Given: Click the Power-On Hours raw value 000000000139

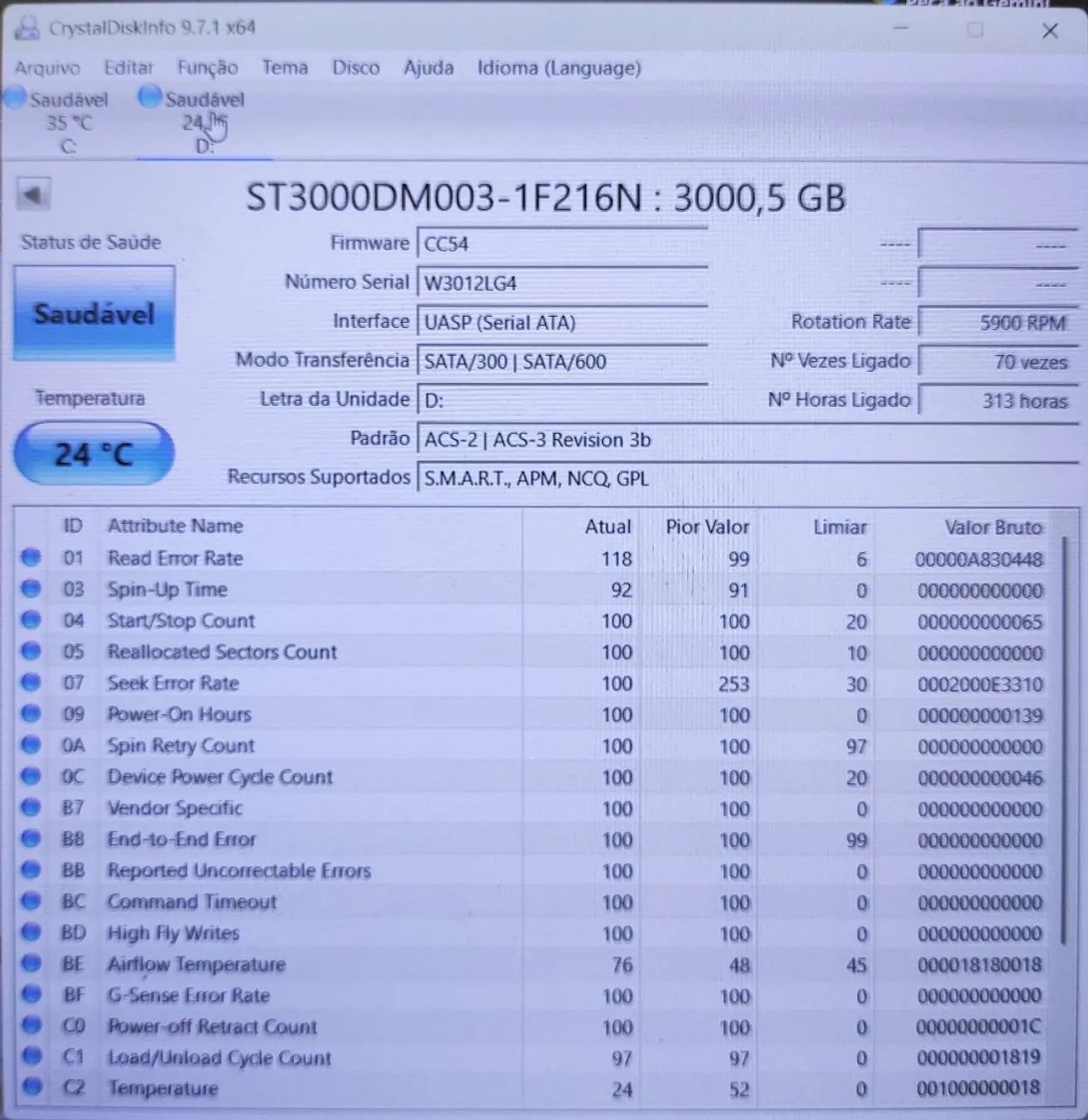Looking at the screenshot, I should click(x=980, y=716).
